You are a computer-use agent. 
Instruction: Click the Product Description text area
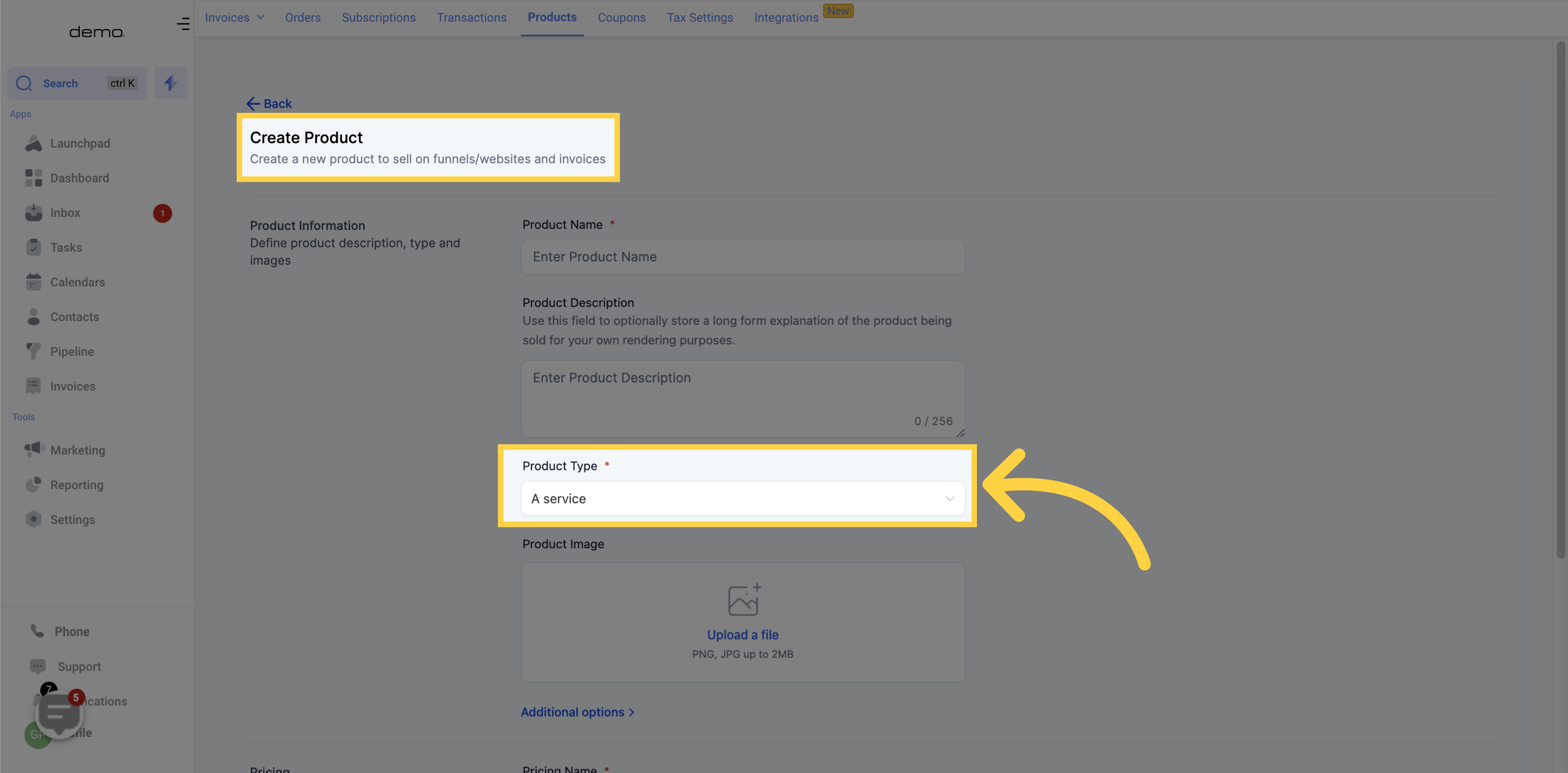tap(742, 399)
